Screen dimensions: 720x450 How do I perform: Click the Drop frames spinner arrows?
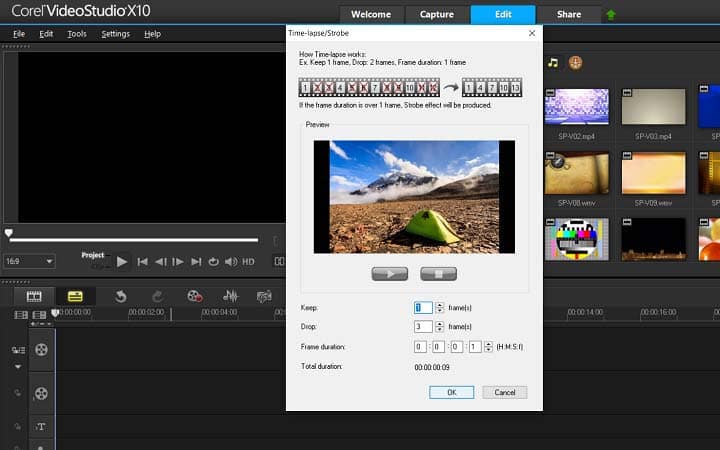[440, 326]
